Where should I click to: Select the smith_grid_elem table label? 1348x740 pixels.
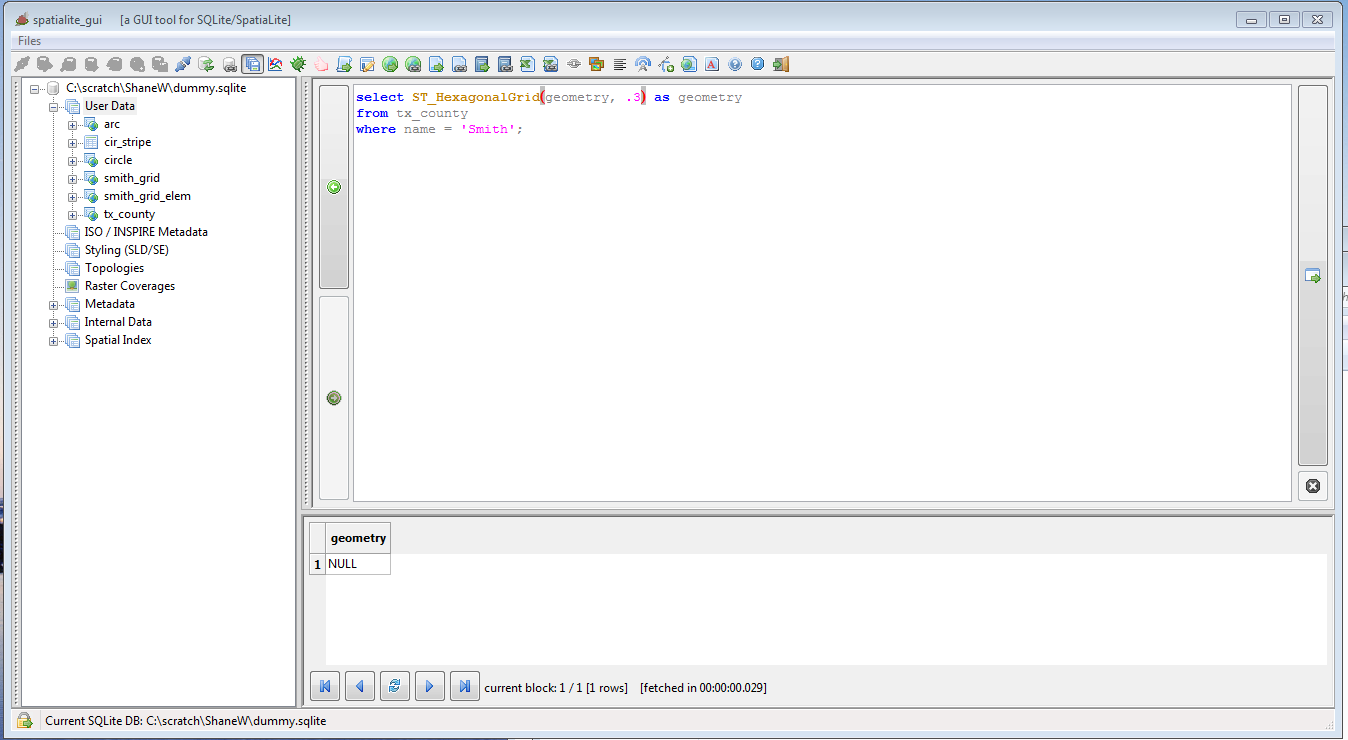pos(147,196)
